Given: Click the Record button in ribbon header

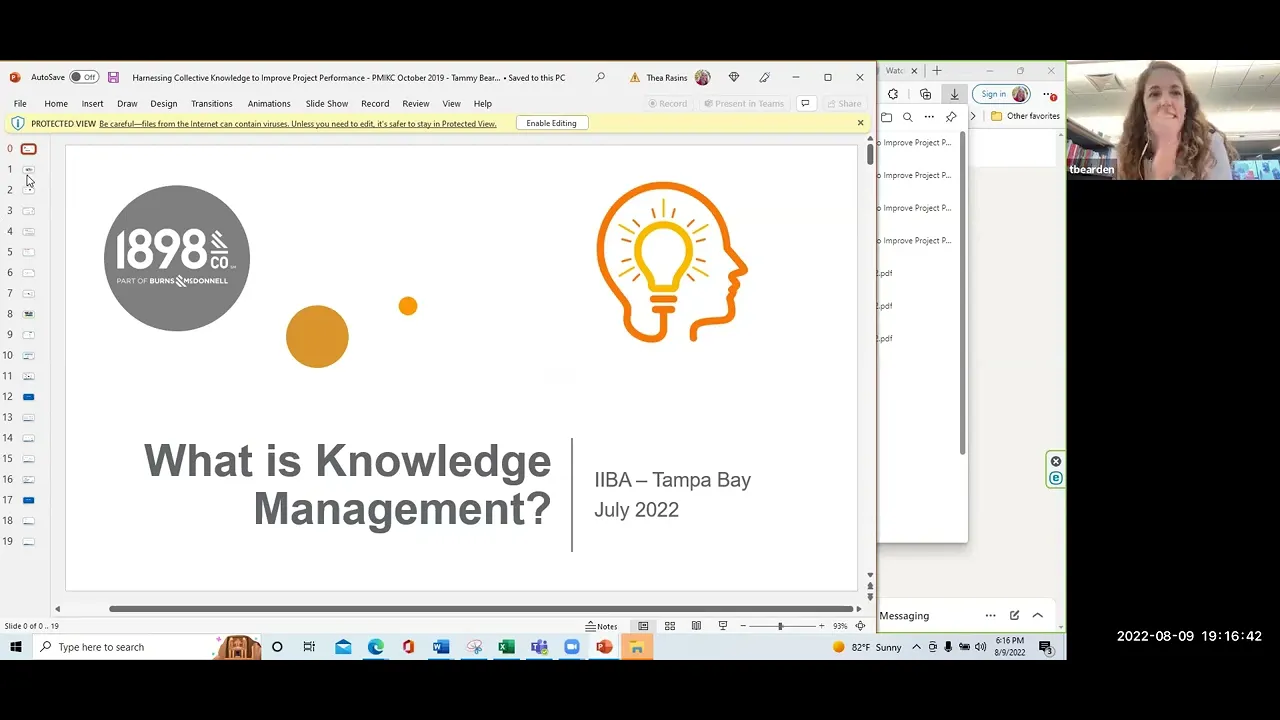Looking at the screenshot, I should [668, 103].
